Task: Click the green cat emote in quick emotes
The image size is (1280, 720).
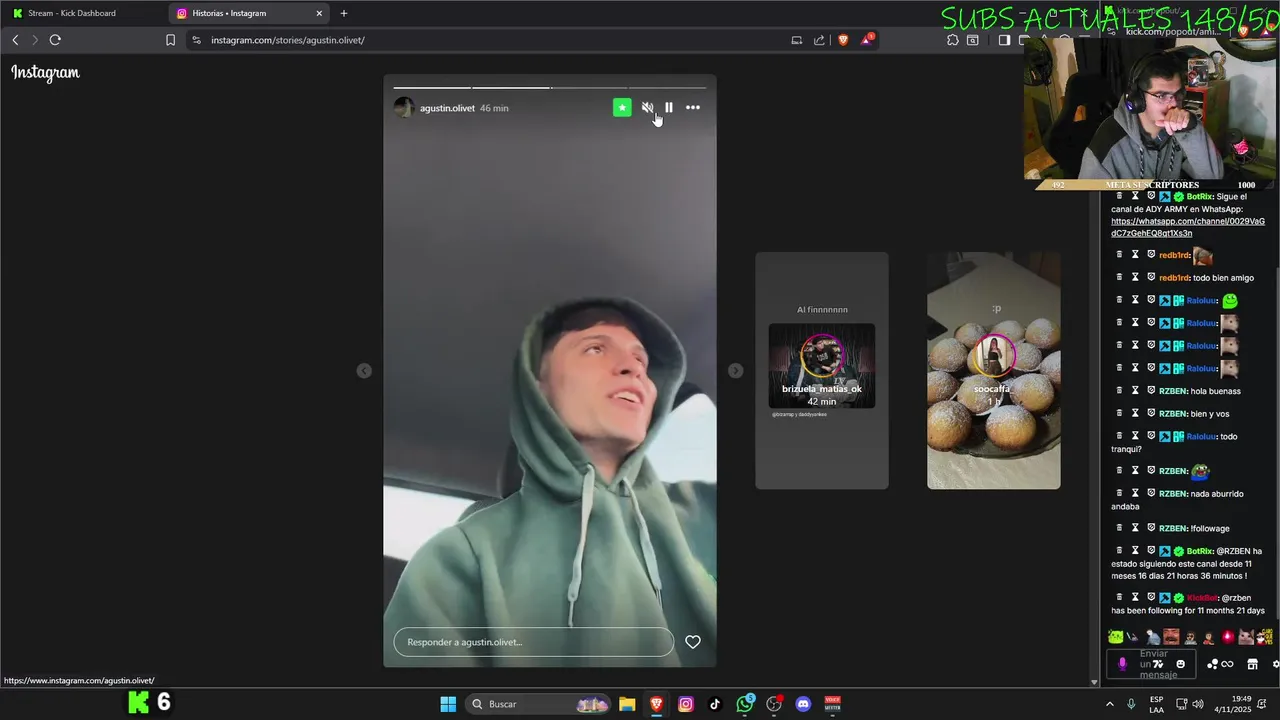Action: coord(1116,637)
